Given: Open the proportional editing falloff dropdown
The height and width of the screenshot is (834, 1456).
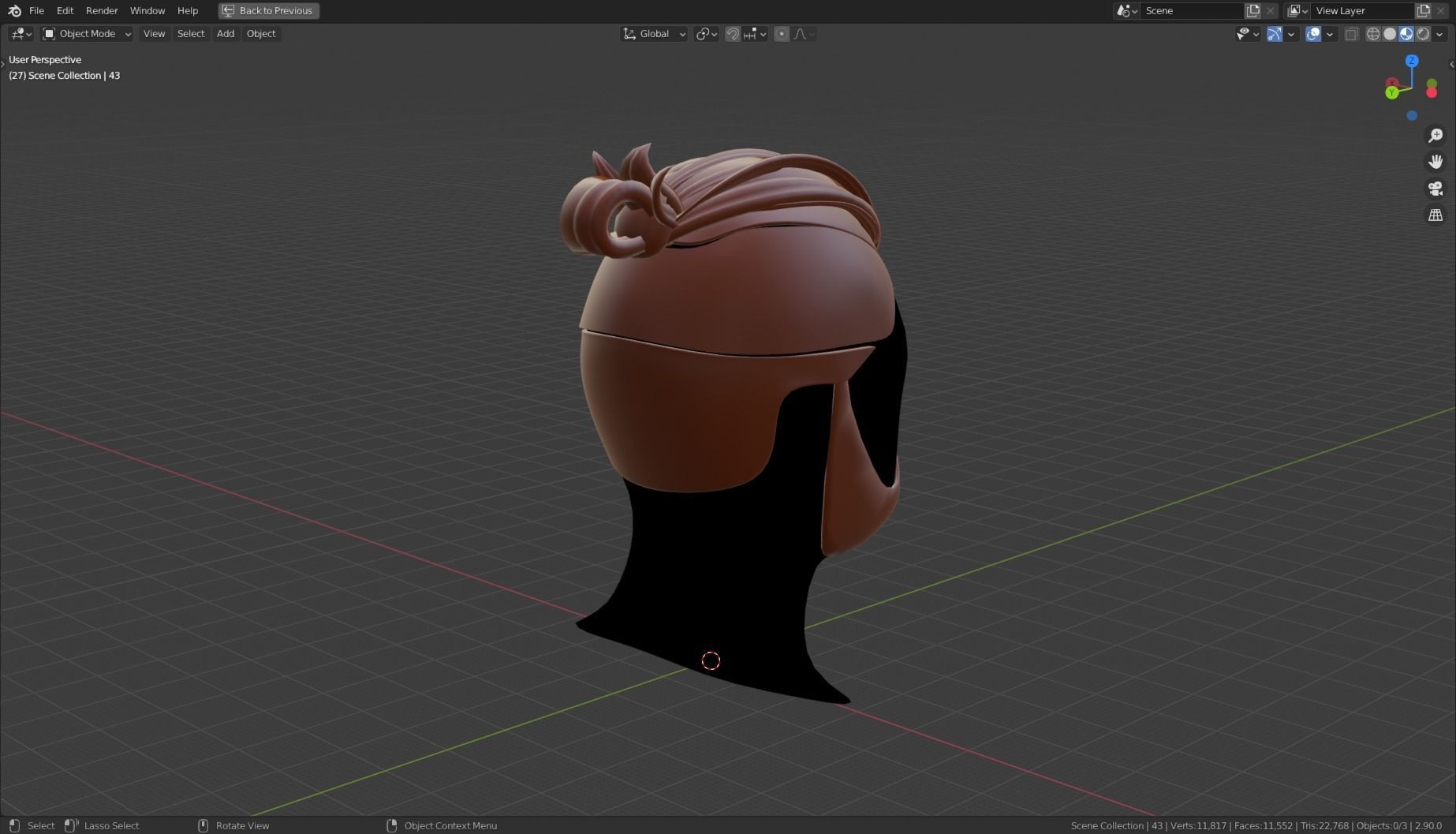Looking at the screenshot, I should [x=804, y=34].
